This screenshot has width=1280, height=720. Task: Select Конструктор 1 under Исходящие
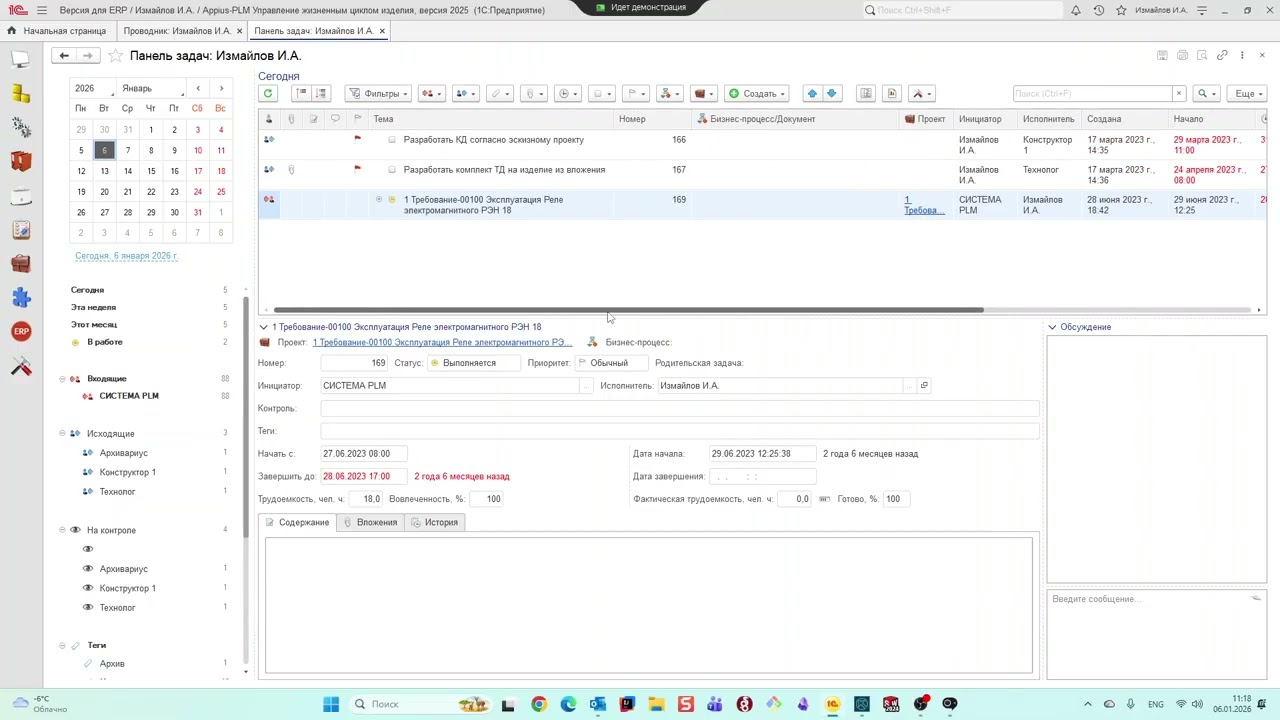pos(128,472)
